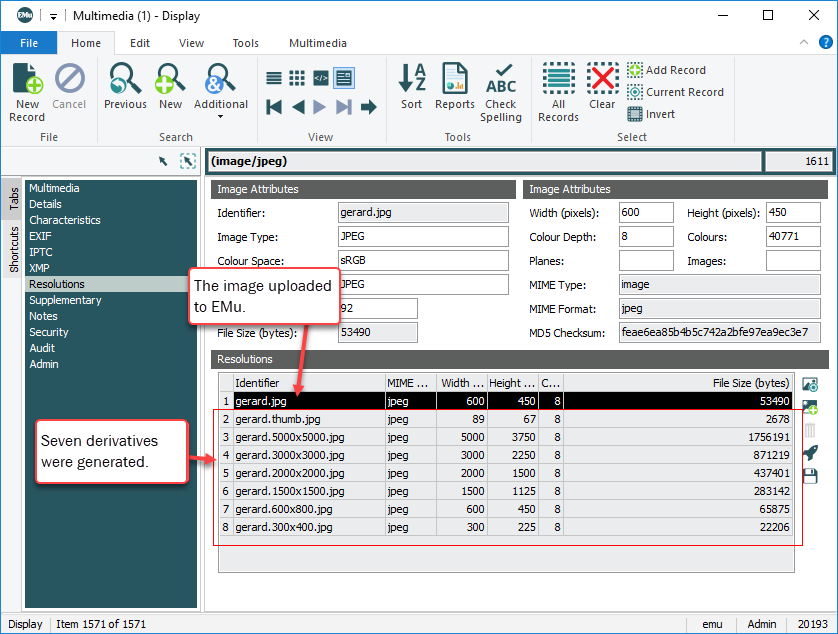
Task: Save resolution using the floppy disk icon
Action: click(x=811, y=476)
